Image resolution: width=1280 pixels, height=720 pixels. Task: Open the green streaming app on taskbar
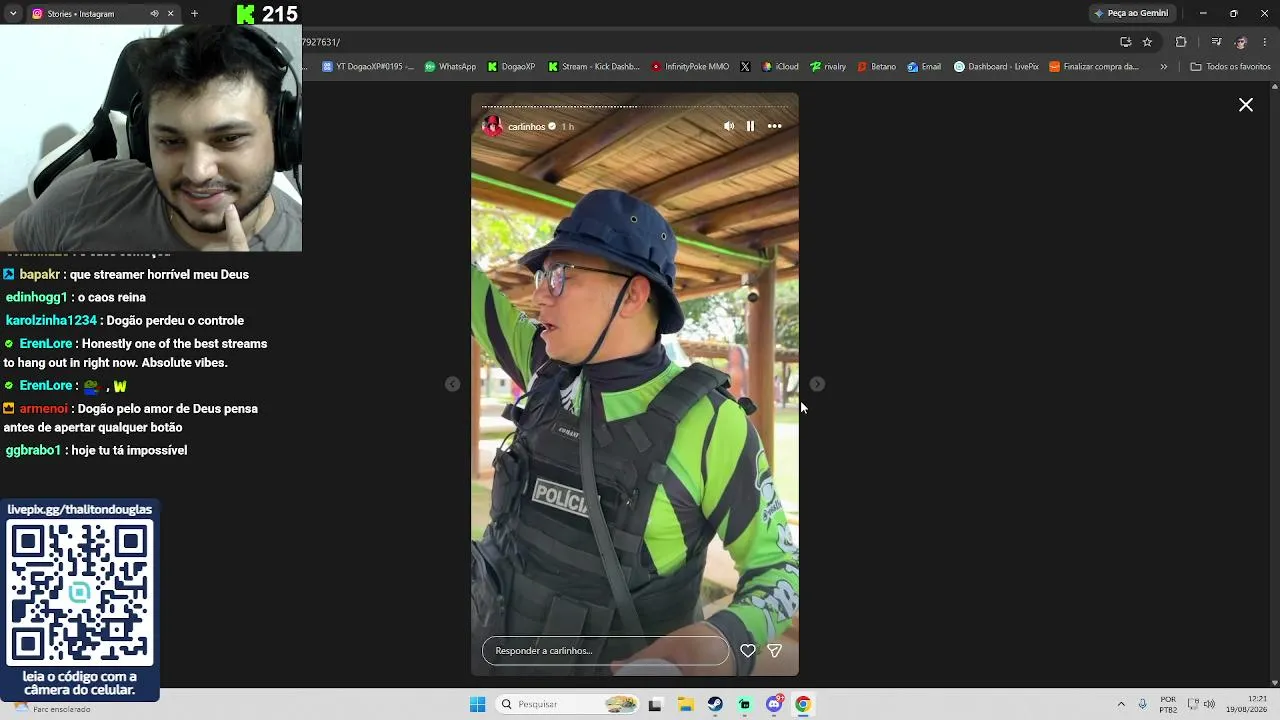point(744,704)
